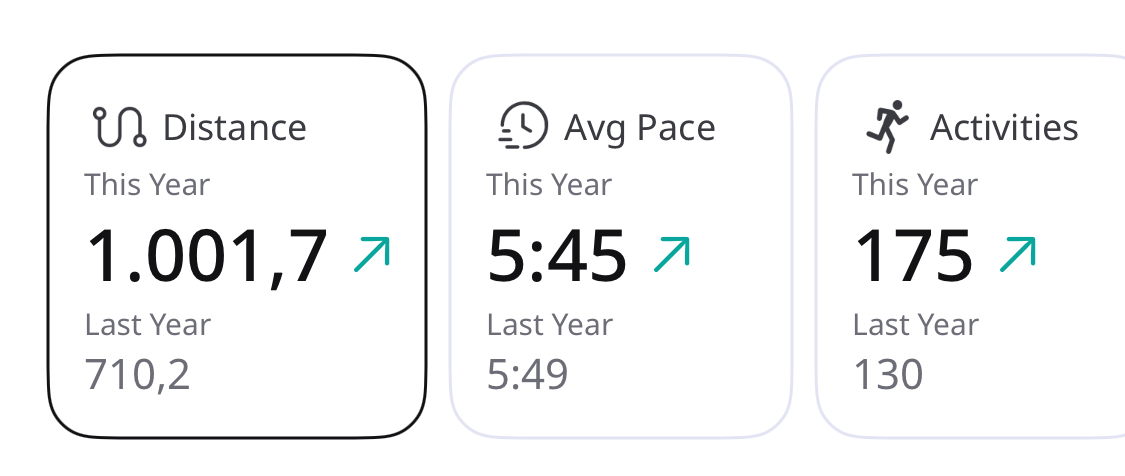This screenshot has height=476, width=1125.
Task: Click the Distance heading text
Action: 234,128
